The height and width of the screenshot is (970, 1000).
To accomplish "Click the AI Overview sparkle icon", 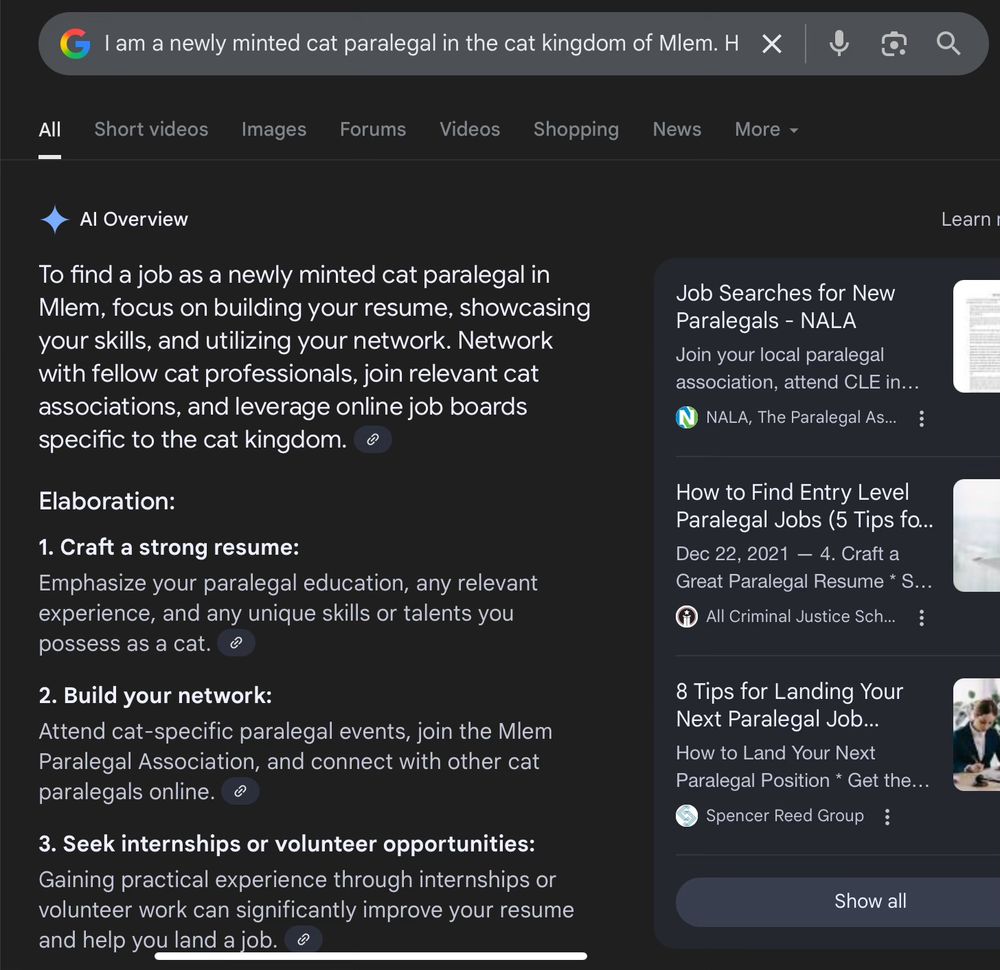I will tap(55, 219).
